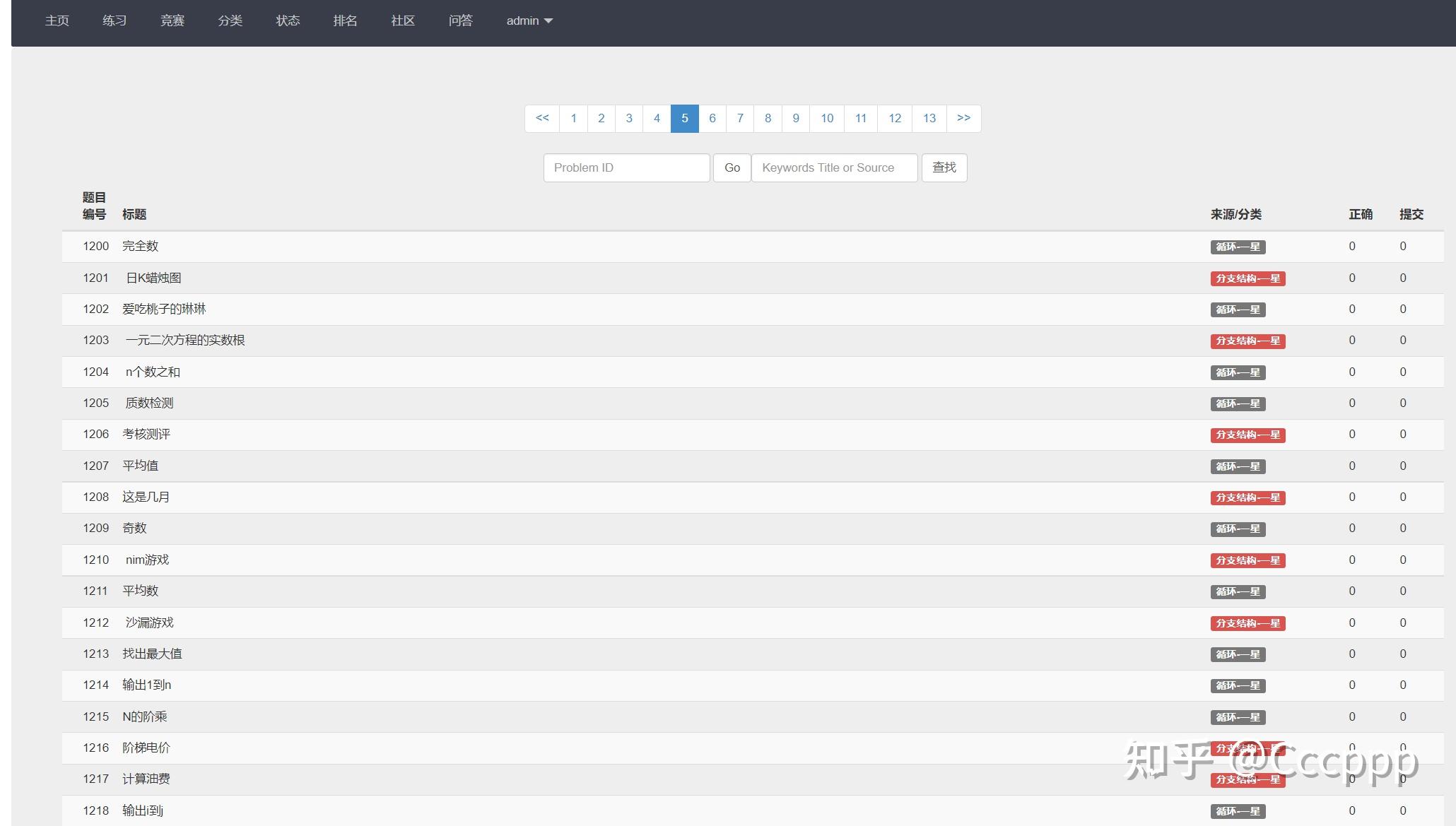The image size is (1456, 826).
Task: Click red 分支结构 tag on row 1201
Action: coord(1247,278)
